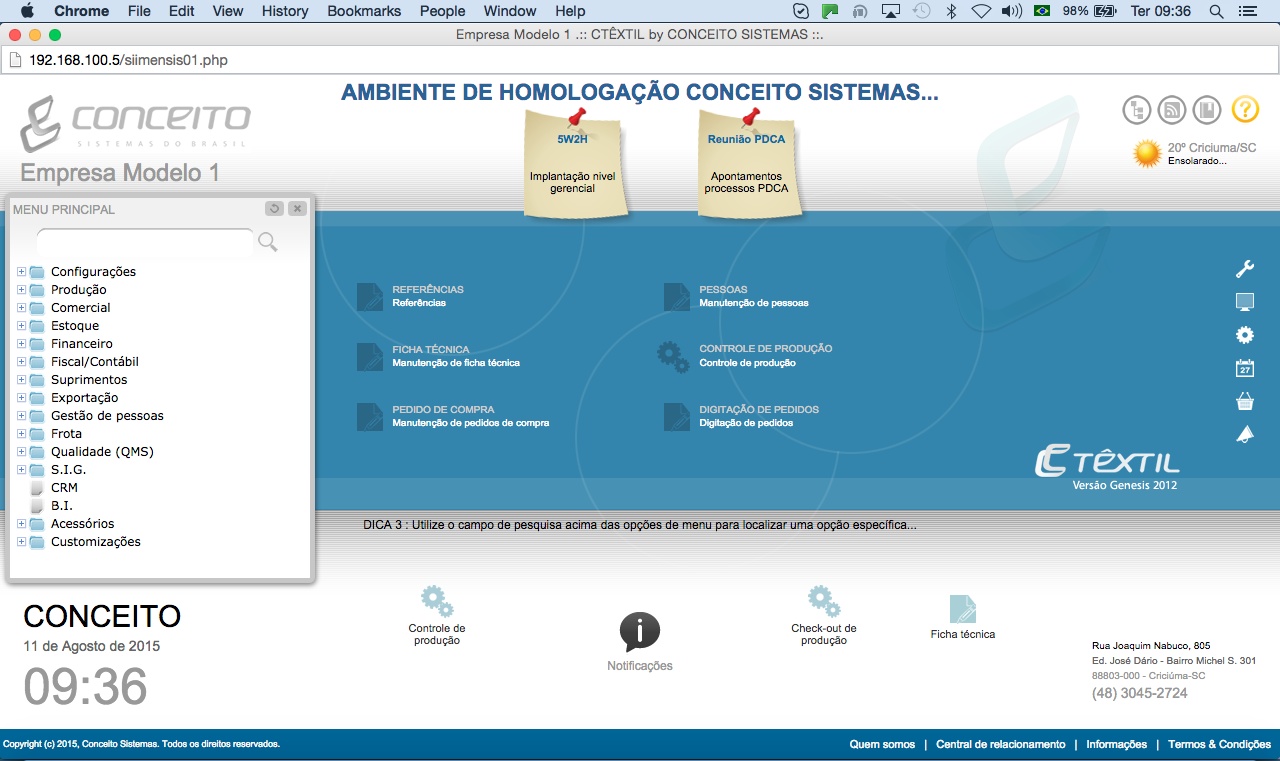Expand the Financeiro folder
This screenshot has width=1280, height=761.
point(22,344)
